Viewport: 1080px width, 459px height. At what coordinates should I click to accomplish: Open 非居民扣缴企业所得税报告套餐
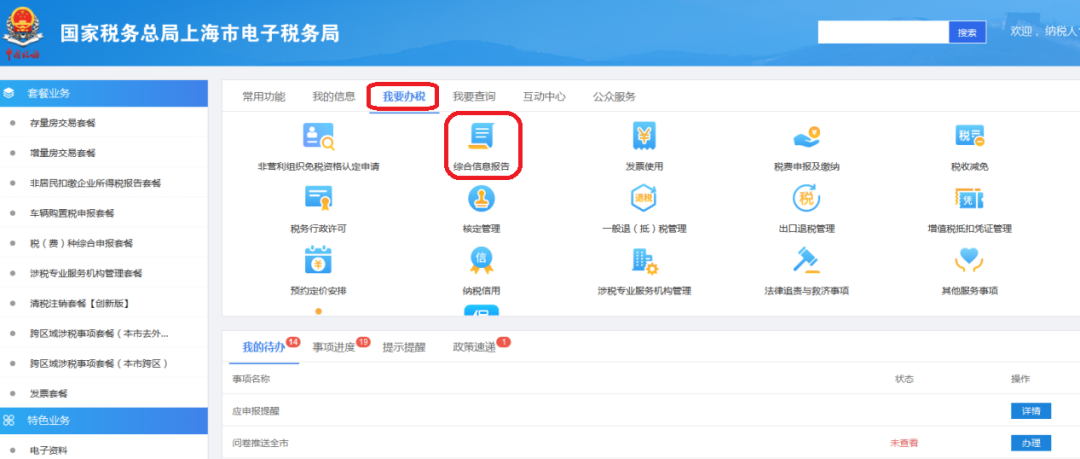click(95, 183)
